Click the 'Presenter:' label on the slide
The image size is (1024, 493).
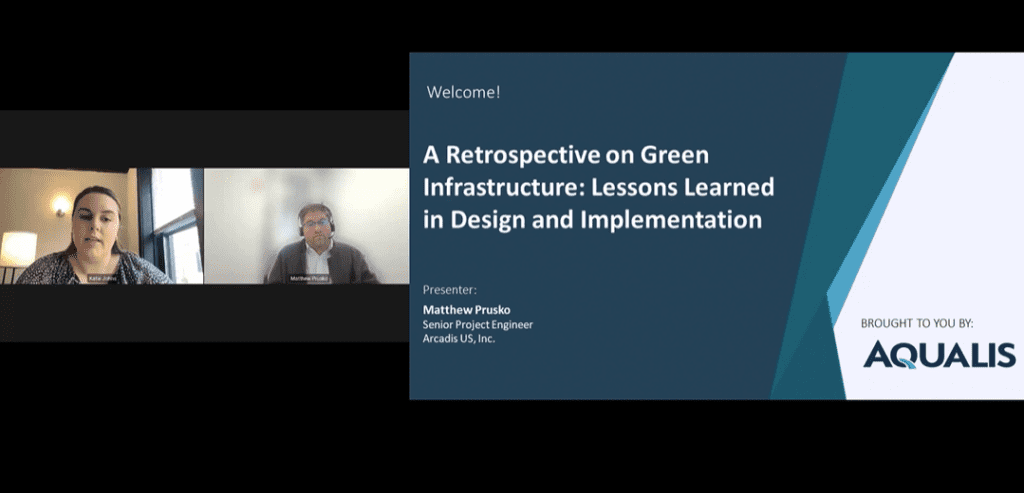(x=450, y=289)
